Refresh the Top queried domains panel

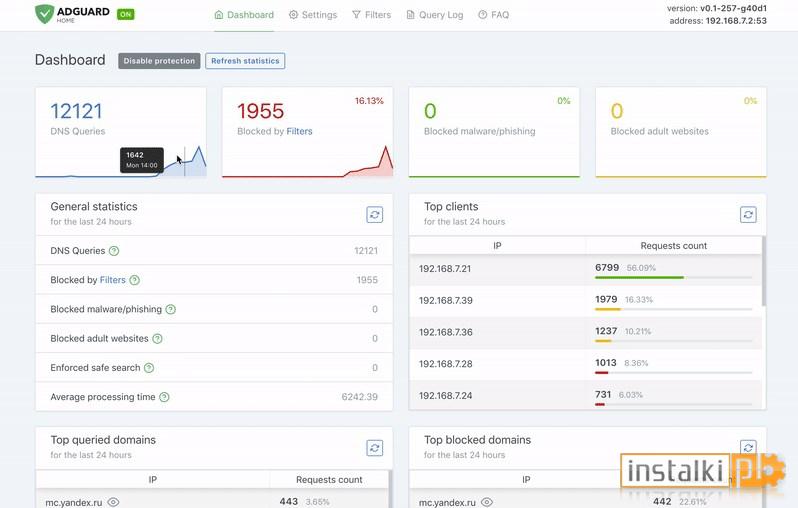point(375,448)
